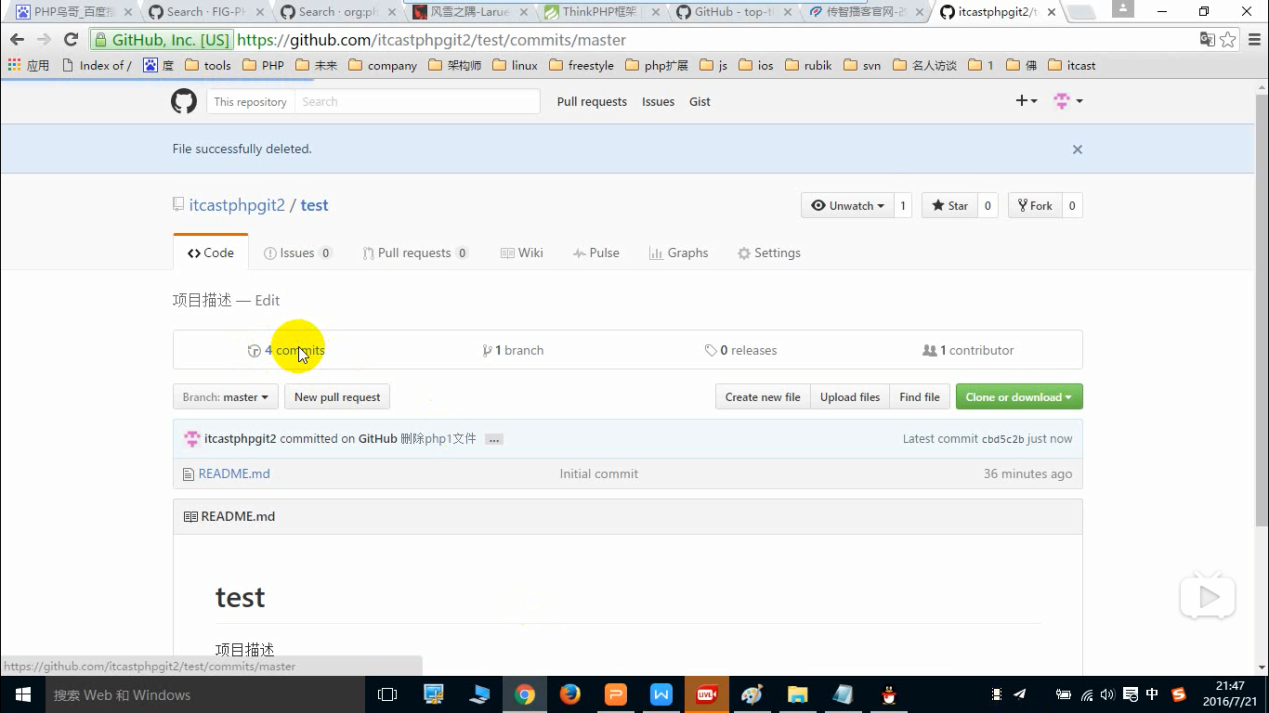
Task: Open the Windows Start menu
Action: 22,695
